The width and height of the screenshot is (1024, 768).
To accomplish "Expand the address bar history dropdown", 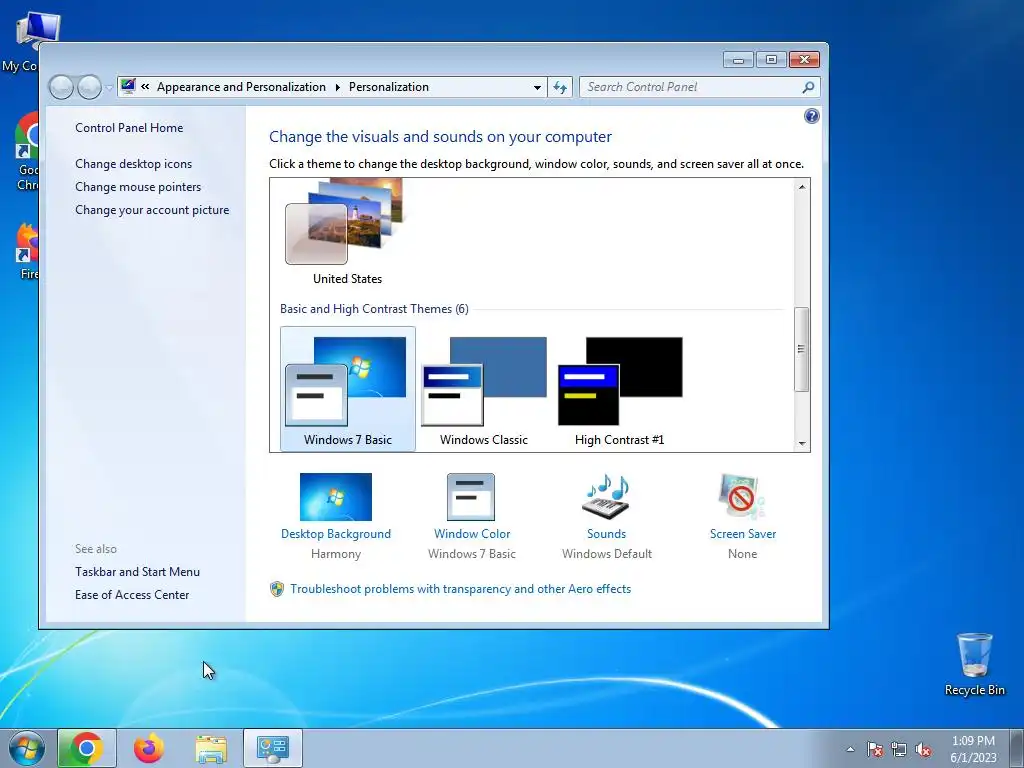I will pos(537,88).
